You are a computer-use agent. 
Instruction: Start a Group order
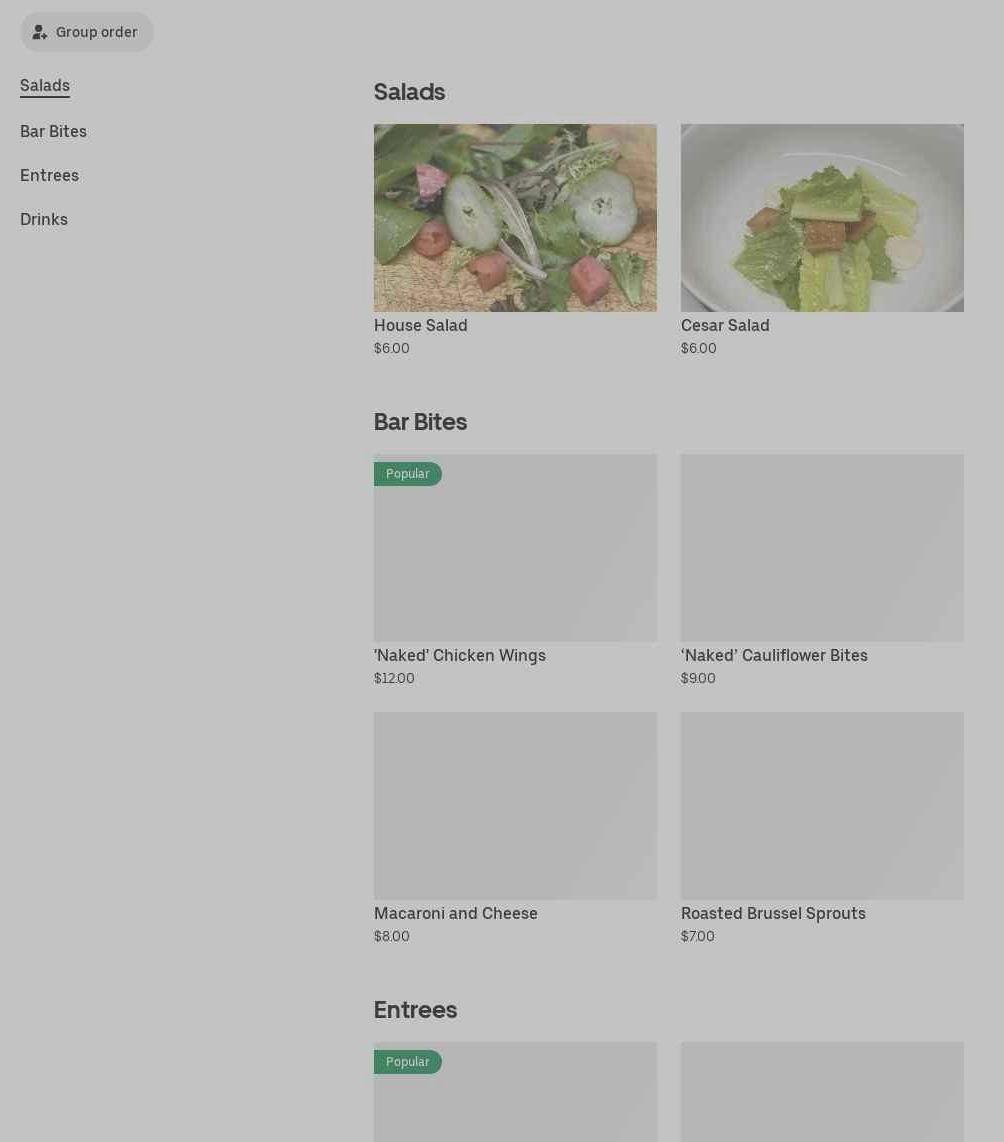point(87,32)
